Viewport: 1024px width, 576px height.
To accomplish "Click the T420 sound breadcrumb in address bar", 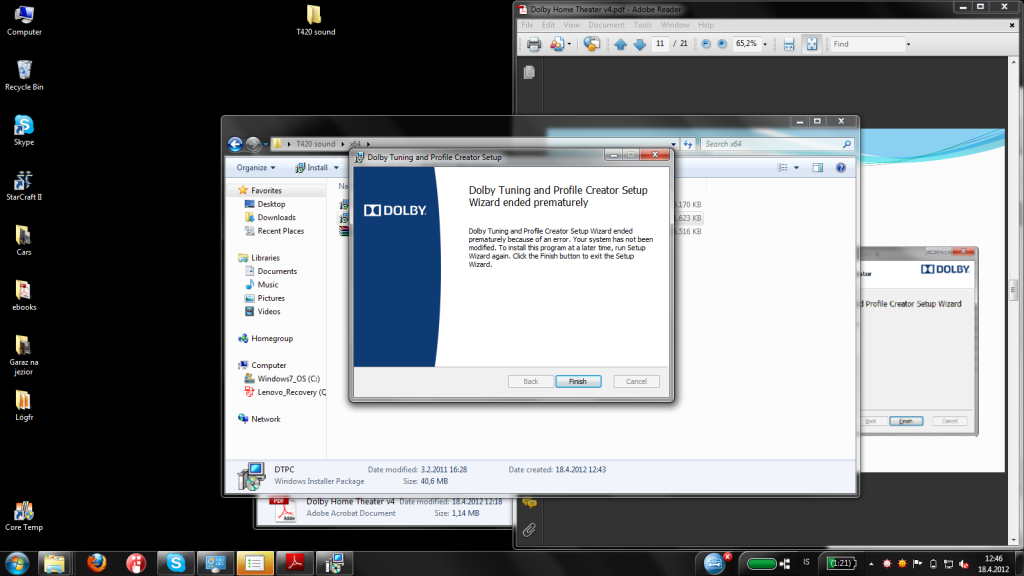I will click(x=315, y=144).
